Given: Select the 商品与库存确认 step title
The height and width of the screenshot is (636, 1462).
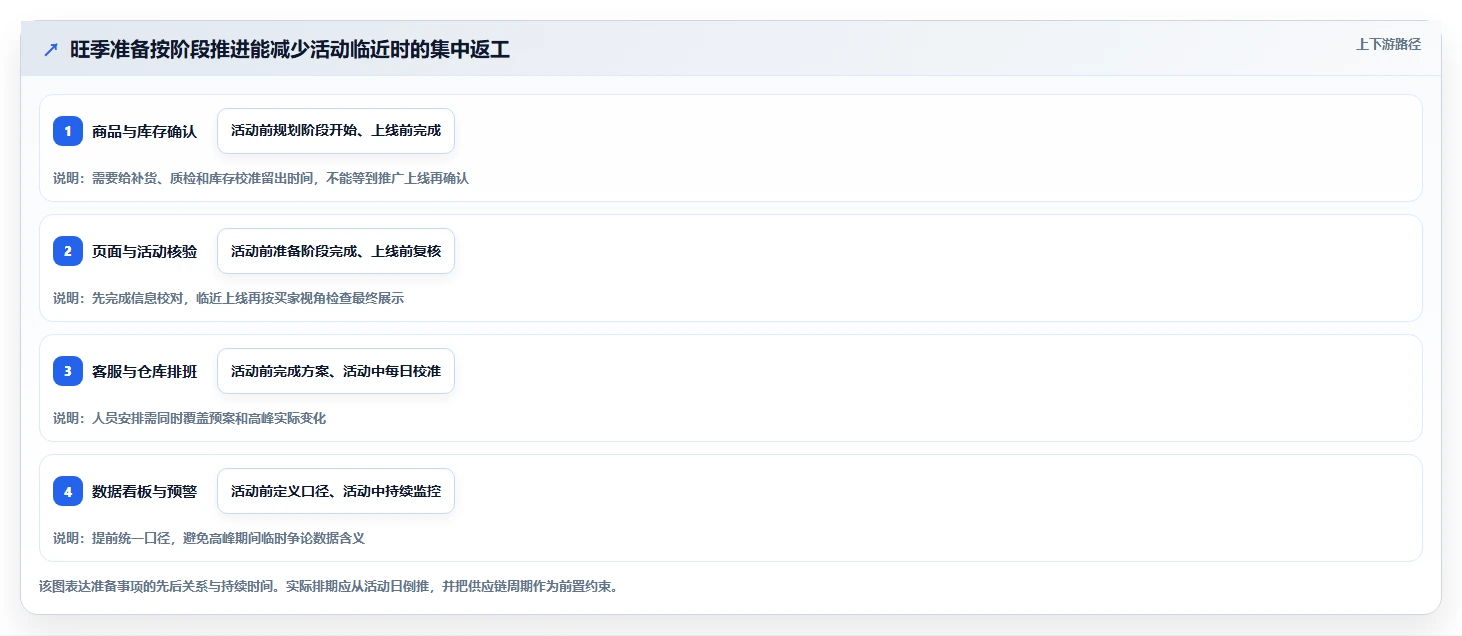Looking at the screenshot, I should (144, 131).
